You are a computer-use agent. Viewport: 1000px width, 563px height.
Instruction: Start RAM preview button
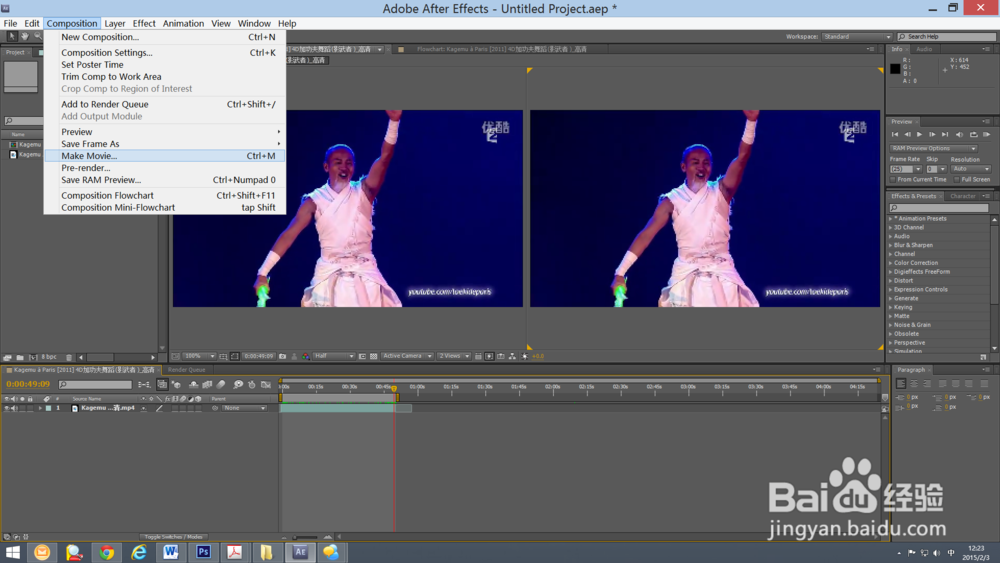987,135
